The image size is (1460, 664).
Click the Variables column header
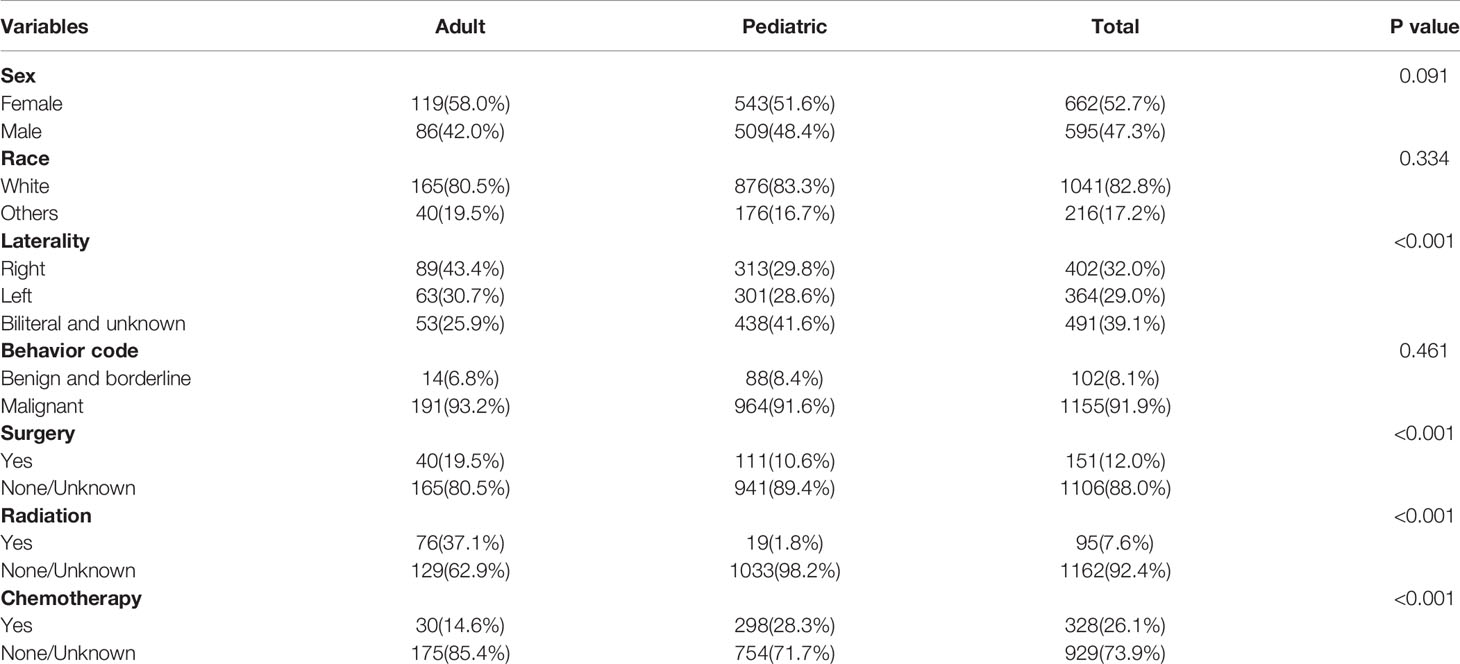(x=44, y=27)
